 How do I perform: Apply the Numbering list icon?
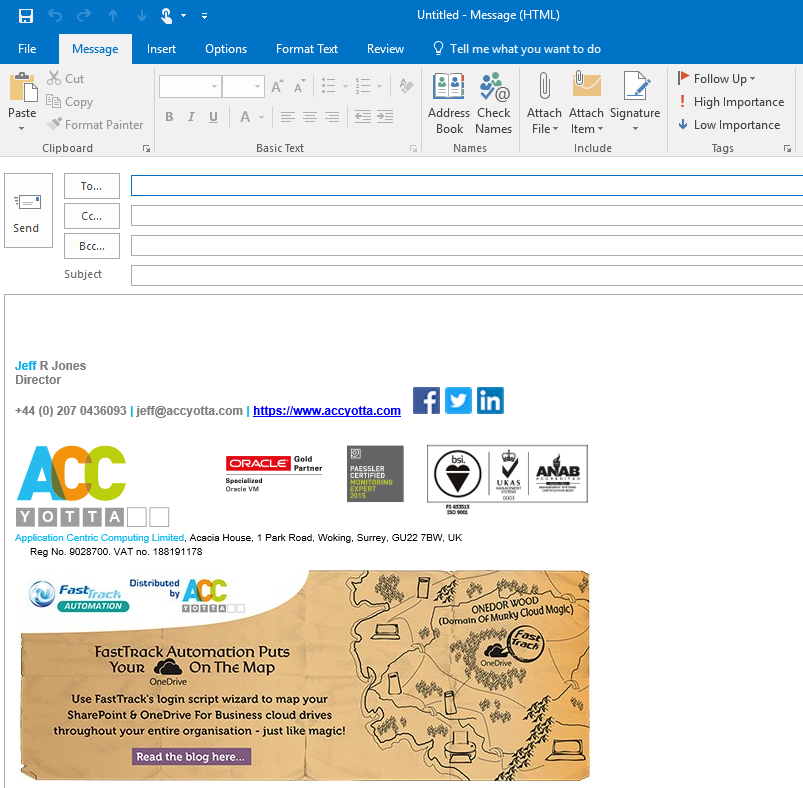point(363,86)
